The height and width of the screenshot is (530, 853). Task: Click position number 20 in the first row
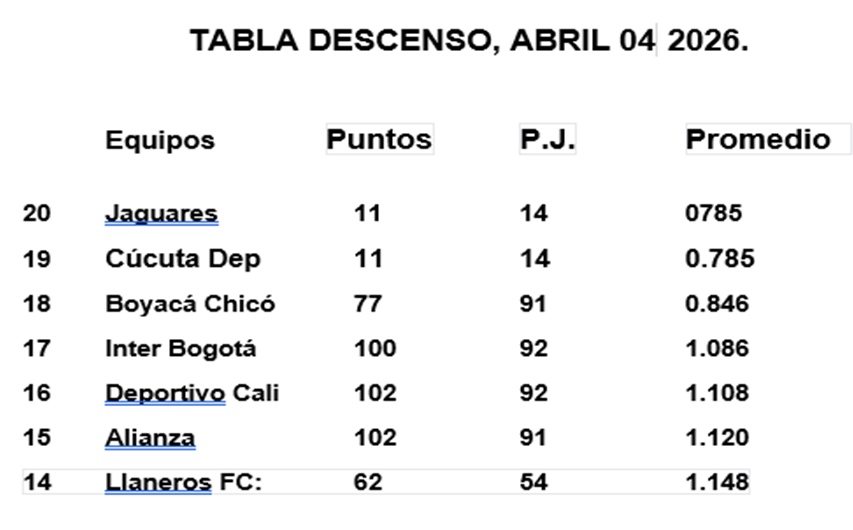point(37,213)
